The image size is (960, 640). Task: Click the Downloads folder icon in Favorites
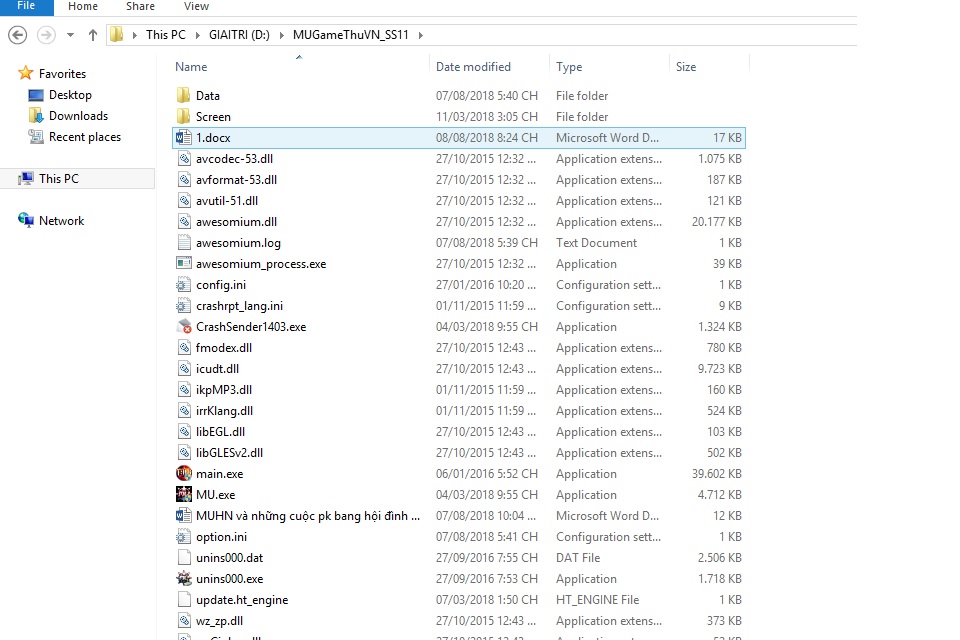pyautogui.click(x=36, y=116)
